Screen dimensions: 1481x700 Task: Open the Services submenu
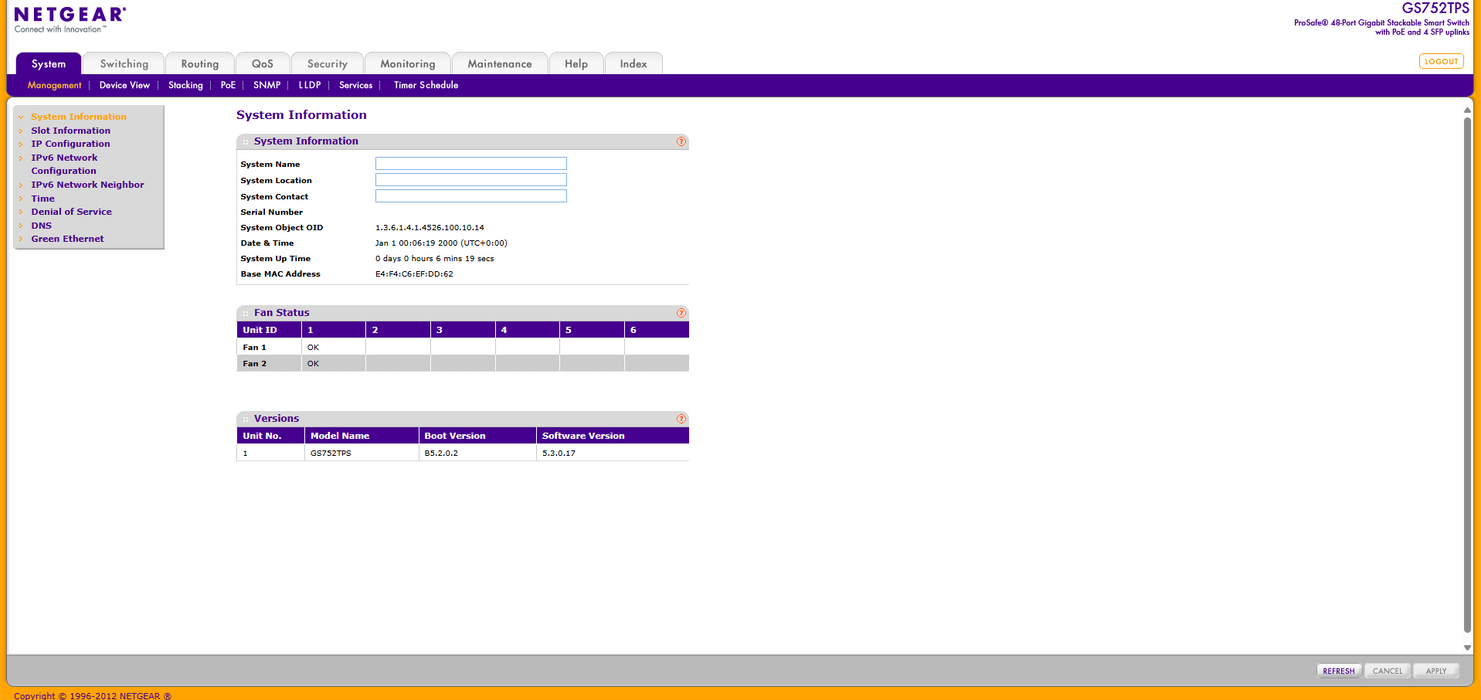pos(356,86)
